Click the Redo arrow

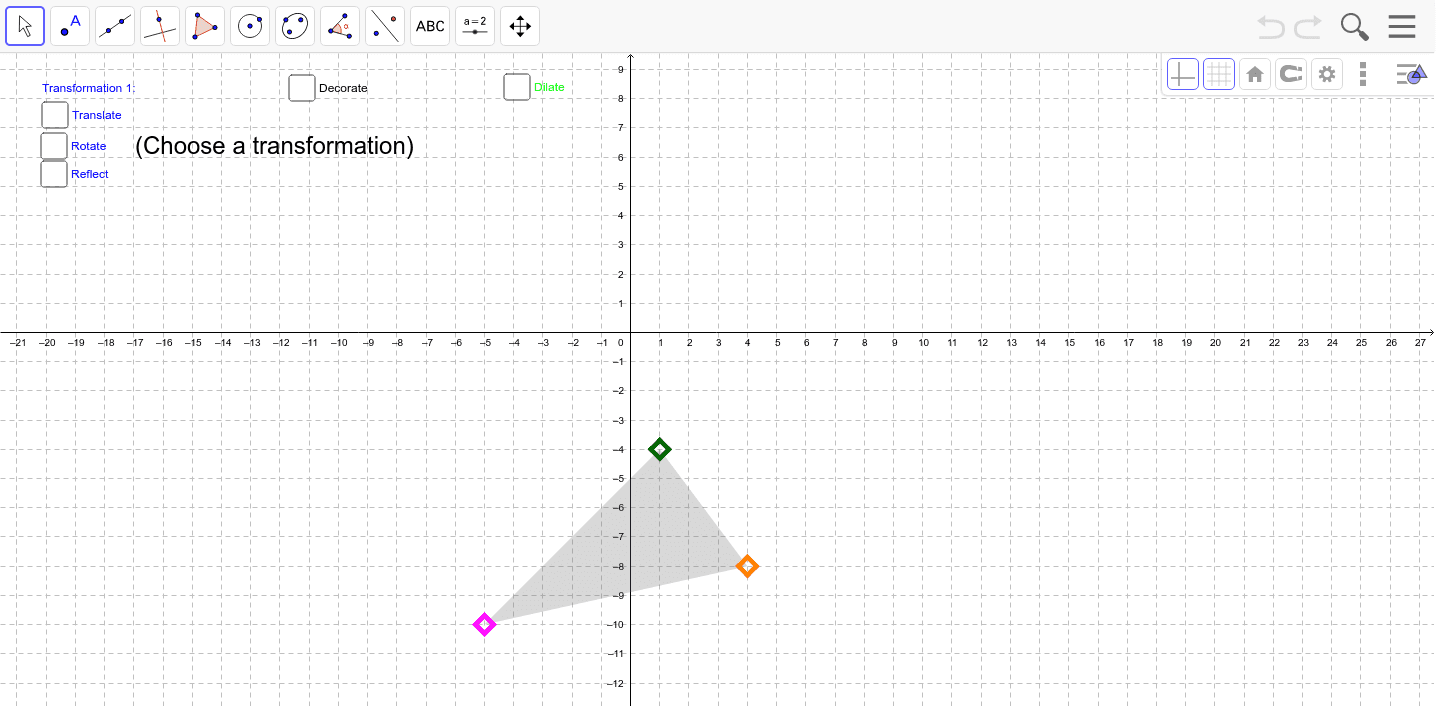pyautogui.click(x=1308, y=26)
